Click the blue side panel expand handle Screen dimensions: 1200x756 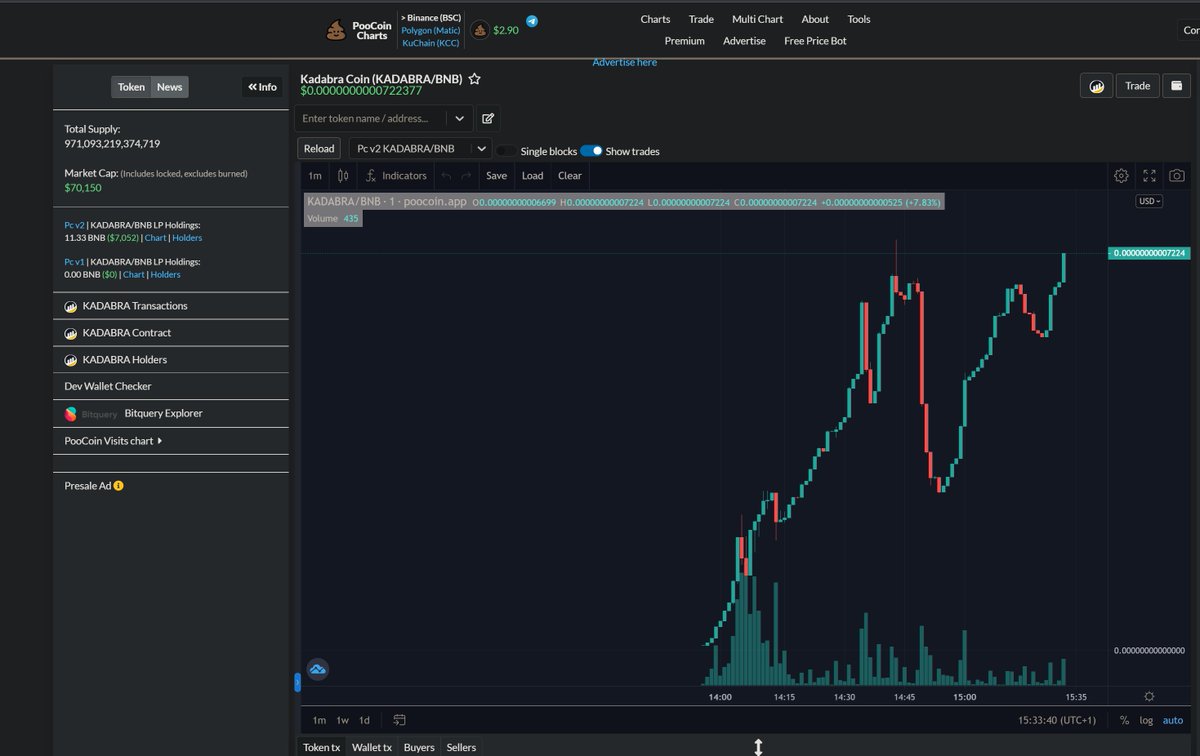click(297, 682)
